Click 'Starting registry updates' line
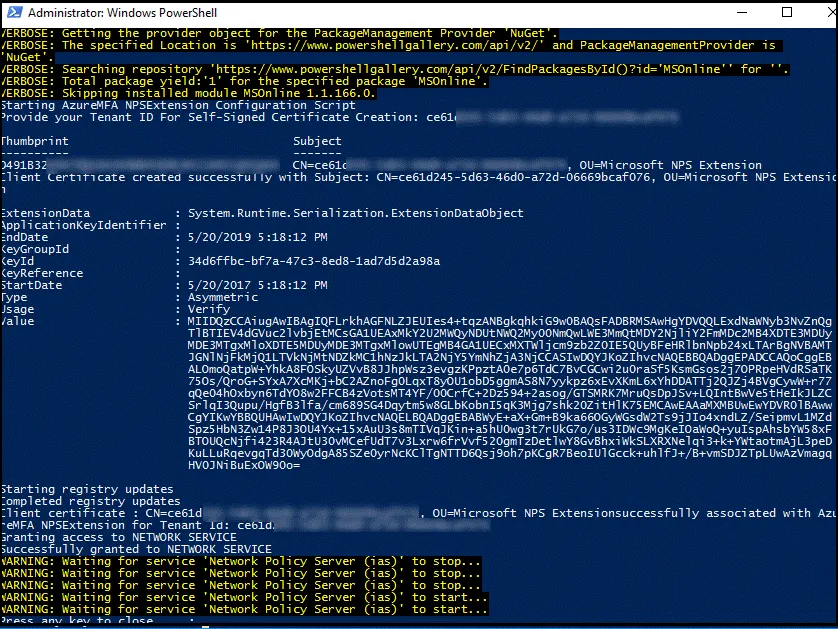Screen dimensions: 838x629 point(87,489)
